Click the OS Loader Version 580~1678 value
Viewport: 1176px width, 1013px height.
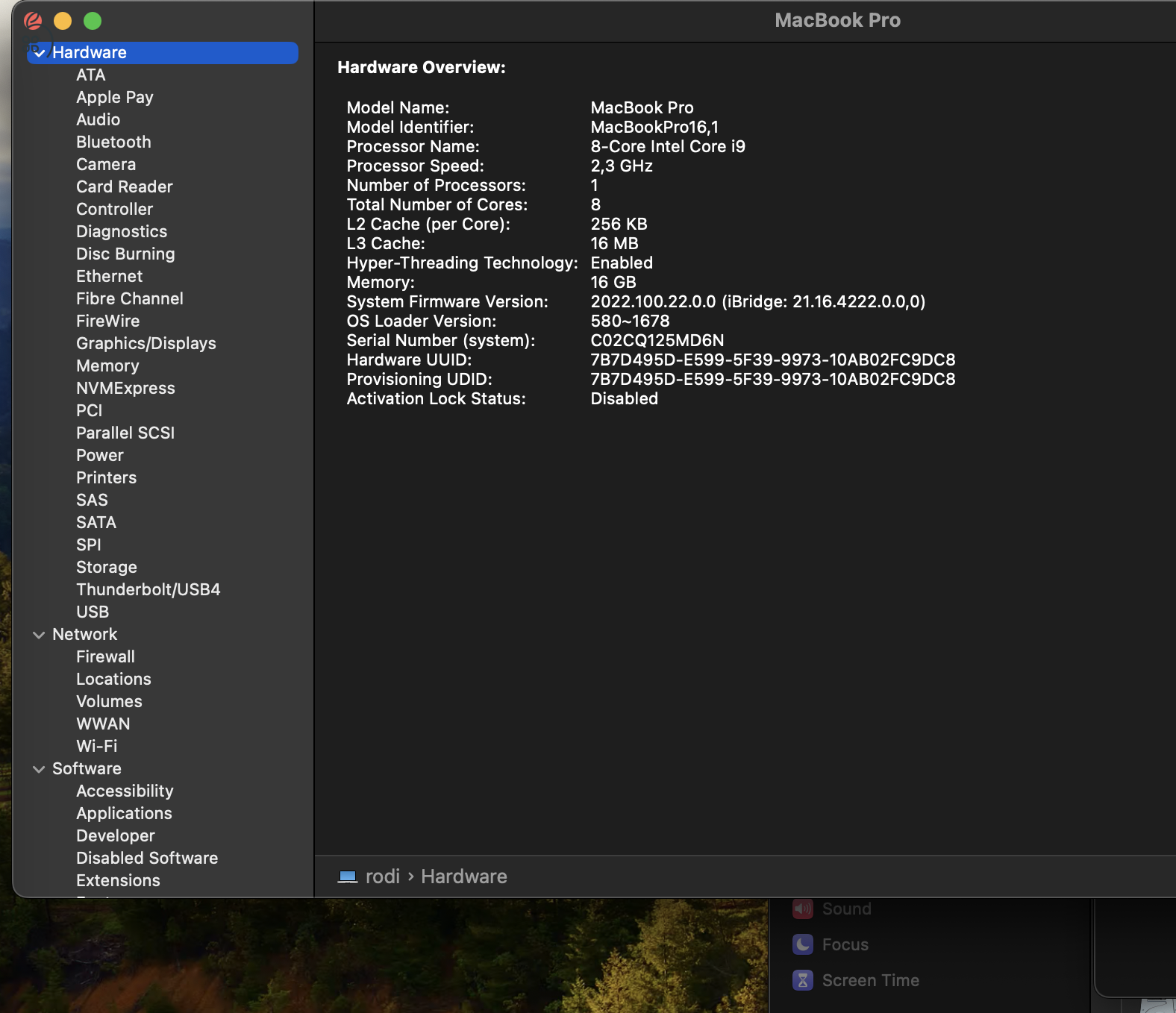(631, 321)
